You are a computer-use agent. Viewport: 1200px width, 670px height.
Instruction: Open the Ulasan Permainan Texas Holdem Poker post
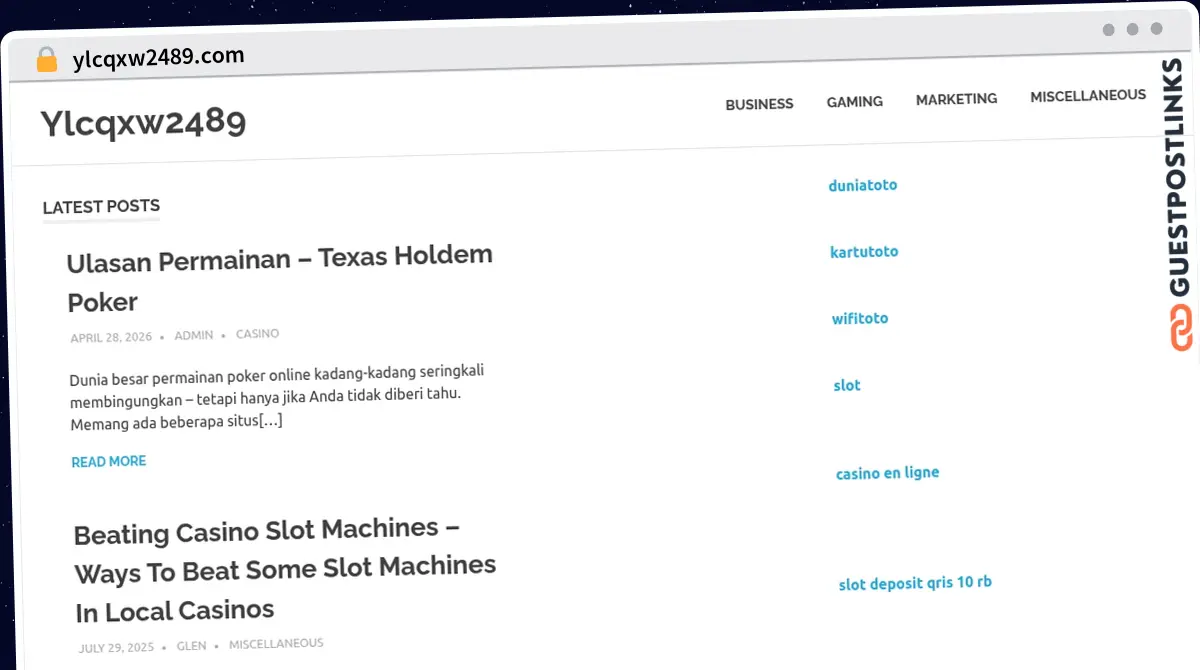[x=280, y=278]
